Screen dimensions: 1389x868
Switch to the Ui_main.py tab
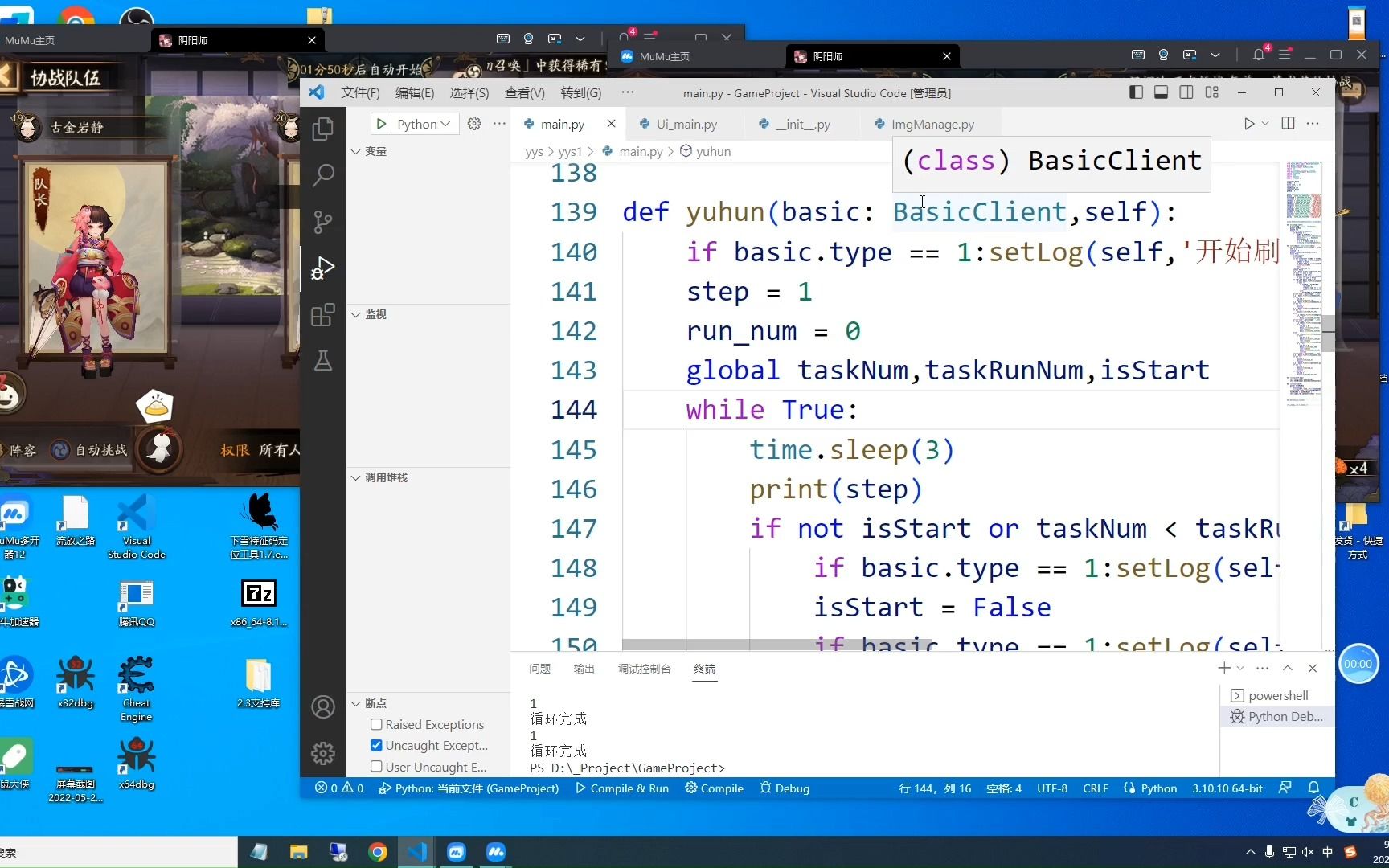(x=687, y=124)
